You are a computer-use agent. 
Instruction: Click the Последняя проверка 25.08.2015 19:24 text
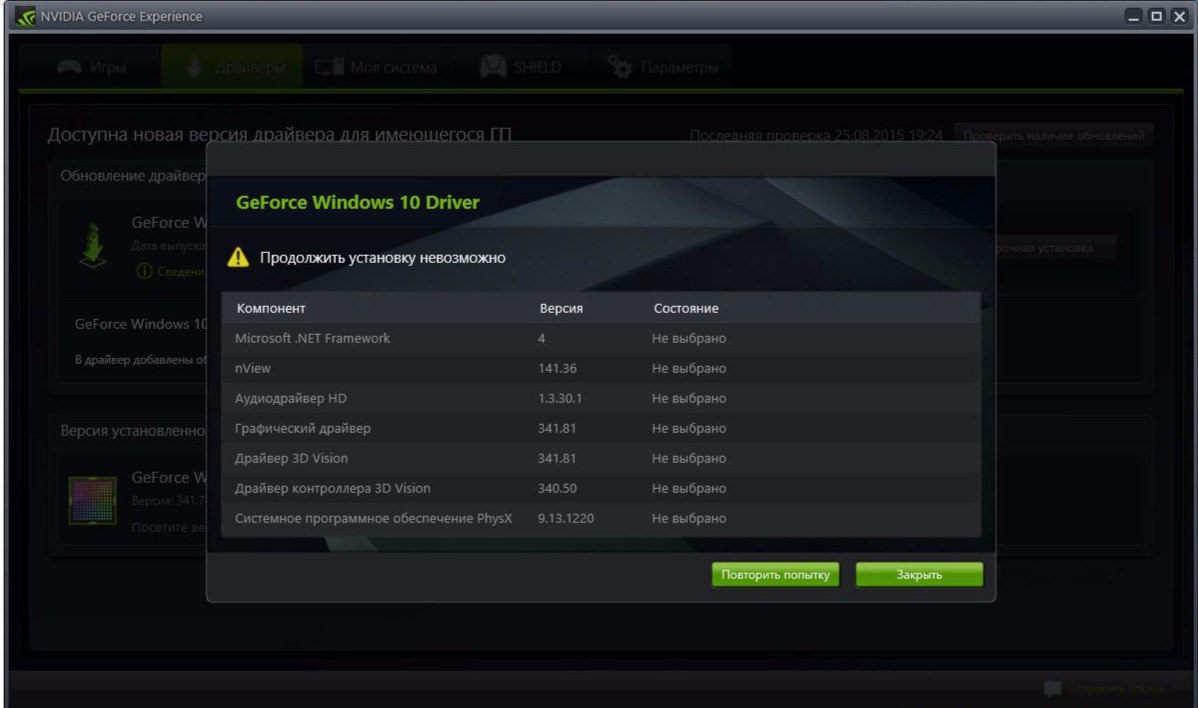(x=816, y=136)
